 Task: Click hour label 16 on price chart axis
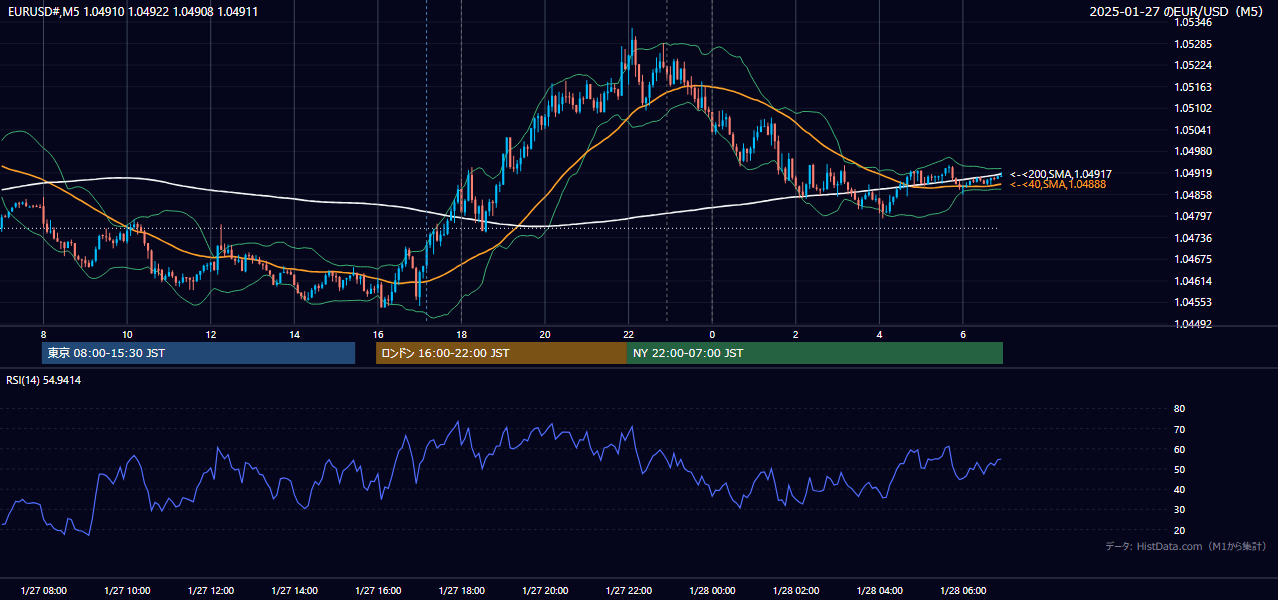click(x=378, y=334)
